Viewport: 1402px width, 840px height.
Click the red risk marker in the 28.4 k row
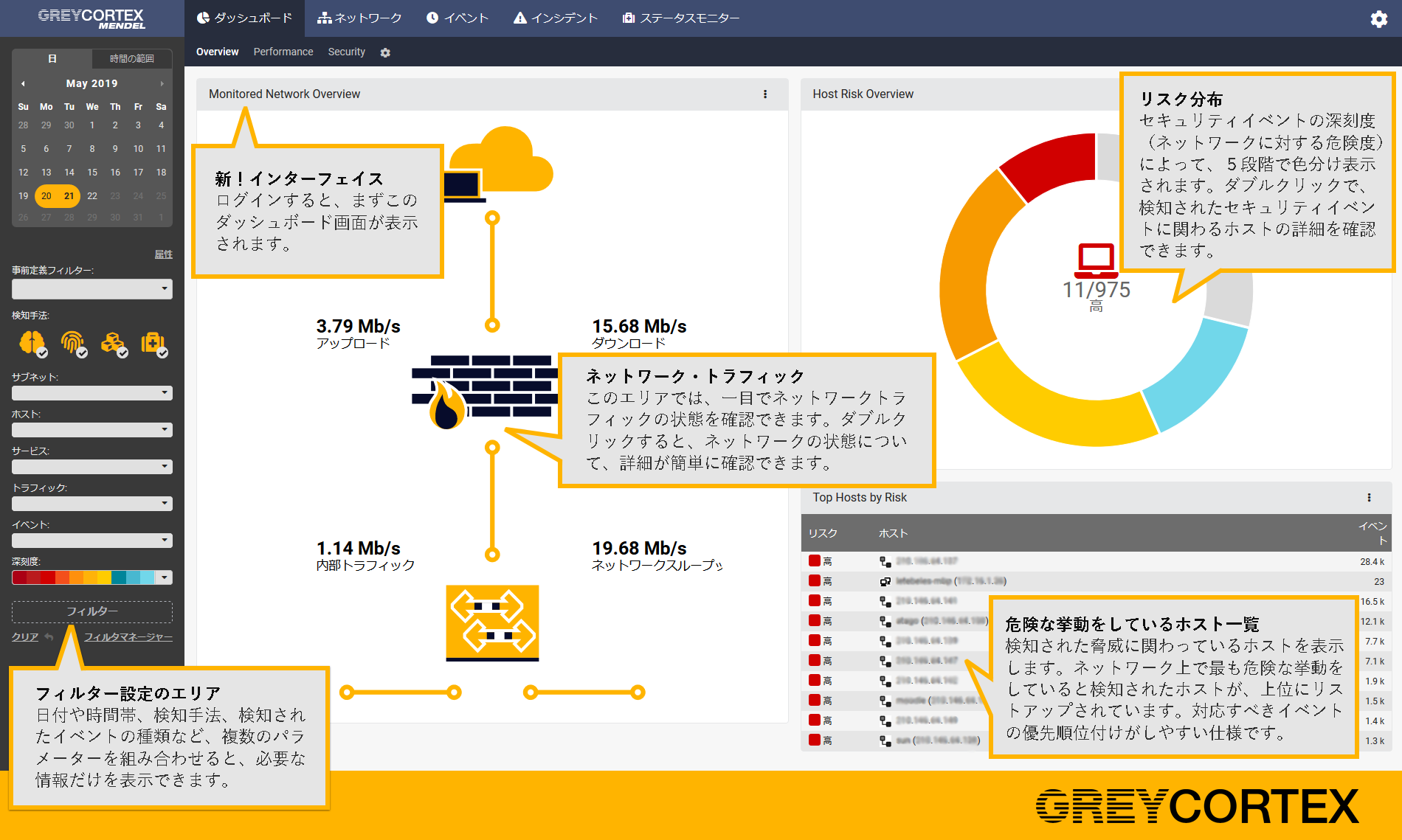click(815, 561)
